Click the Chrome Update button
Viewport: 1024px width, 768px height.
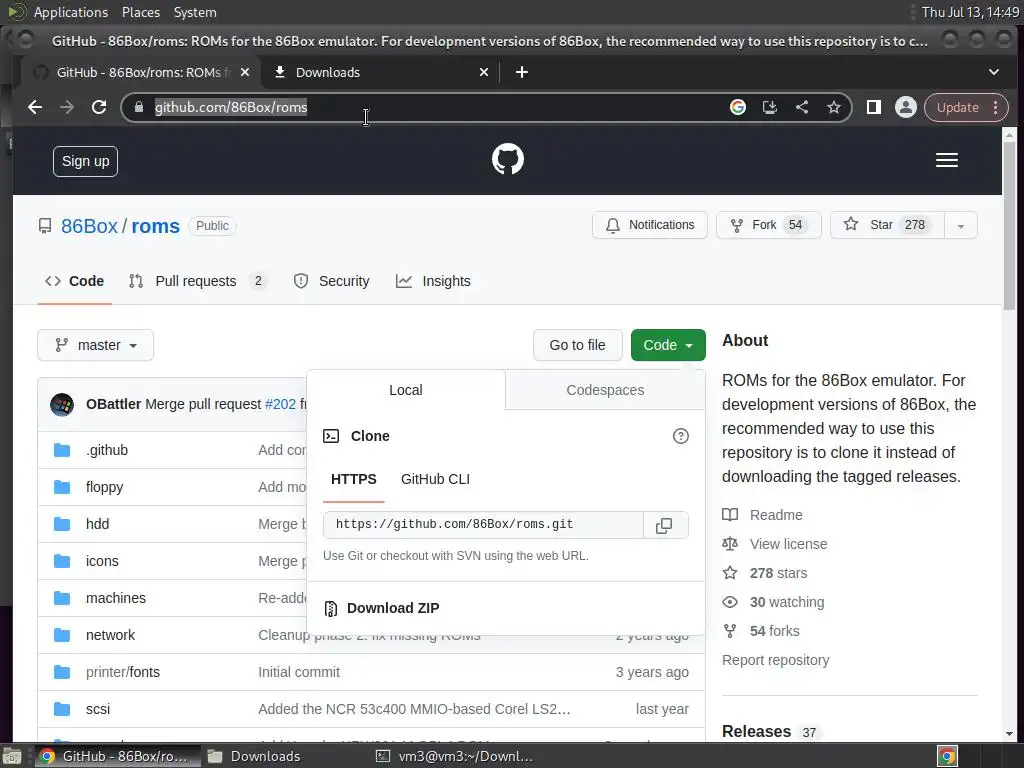click(958, 107)
